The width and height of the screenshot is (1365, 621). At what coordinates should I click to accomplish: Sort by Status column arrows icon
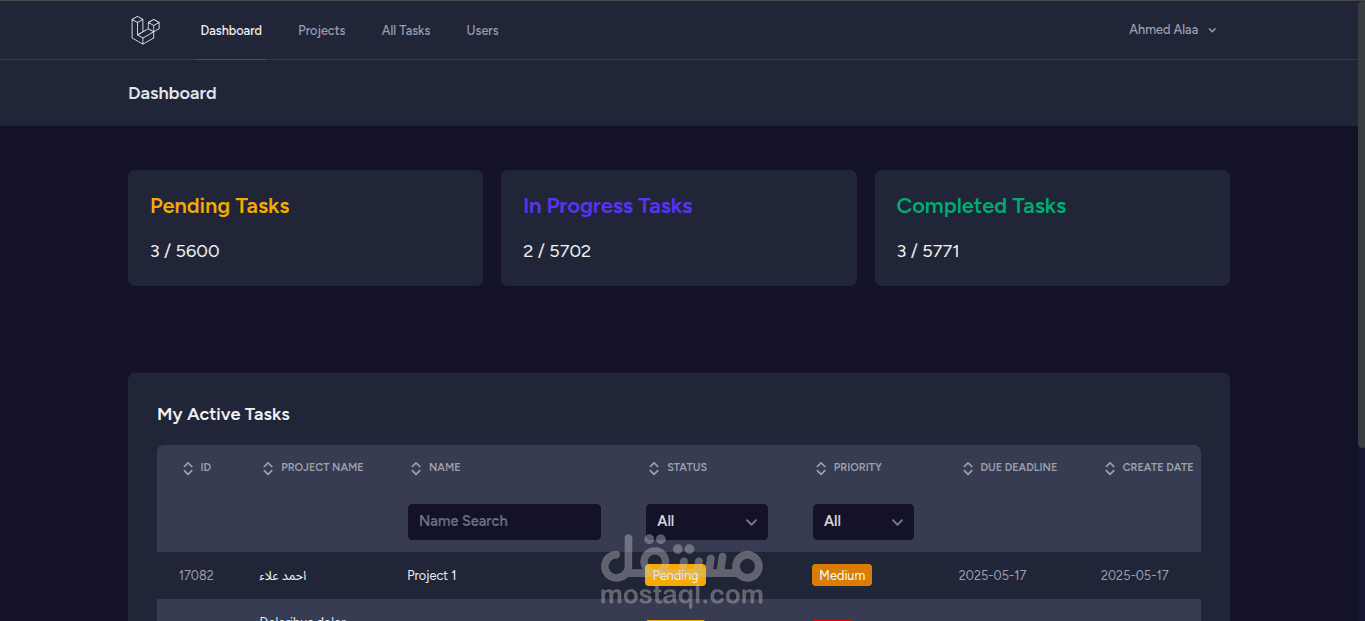[x=654, y=468]
